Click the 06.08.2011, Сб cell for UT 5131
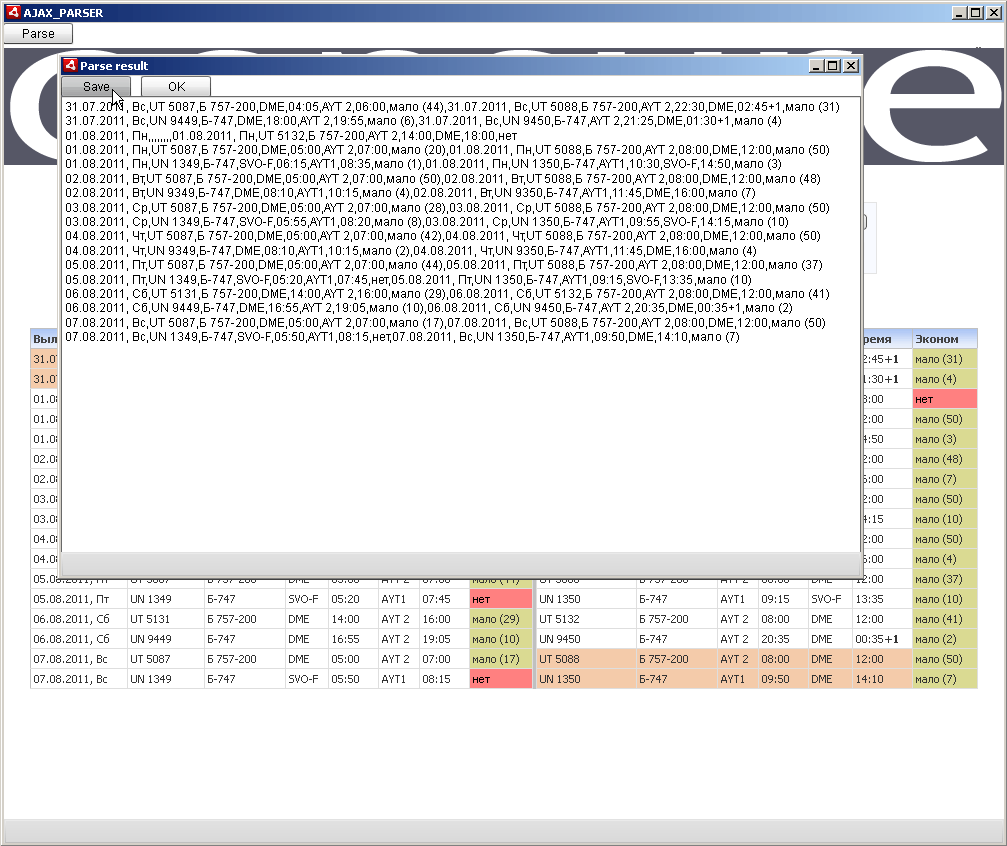 click(x=78, y=619)
